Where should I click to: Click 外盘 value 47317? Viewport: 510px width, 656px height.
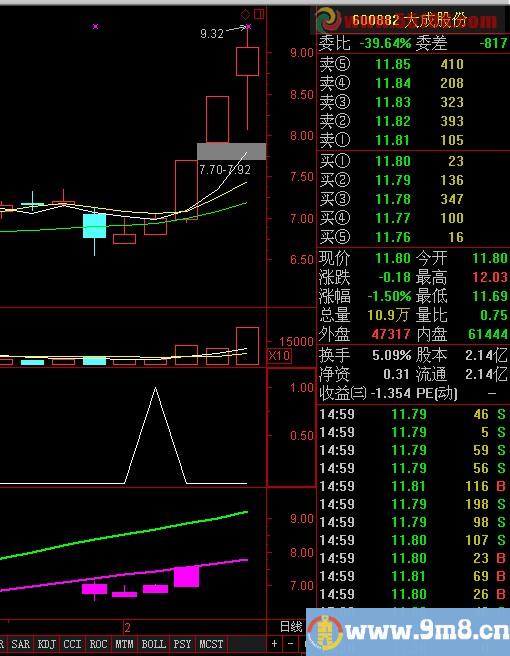click(x=391, y=334)
